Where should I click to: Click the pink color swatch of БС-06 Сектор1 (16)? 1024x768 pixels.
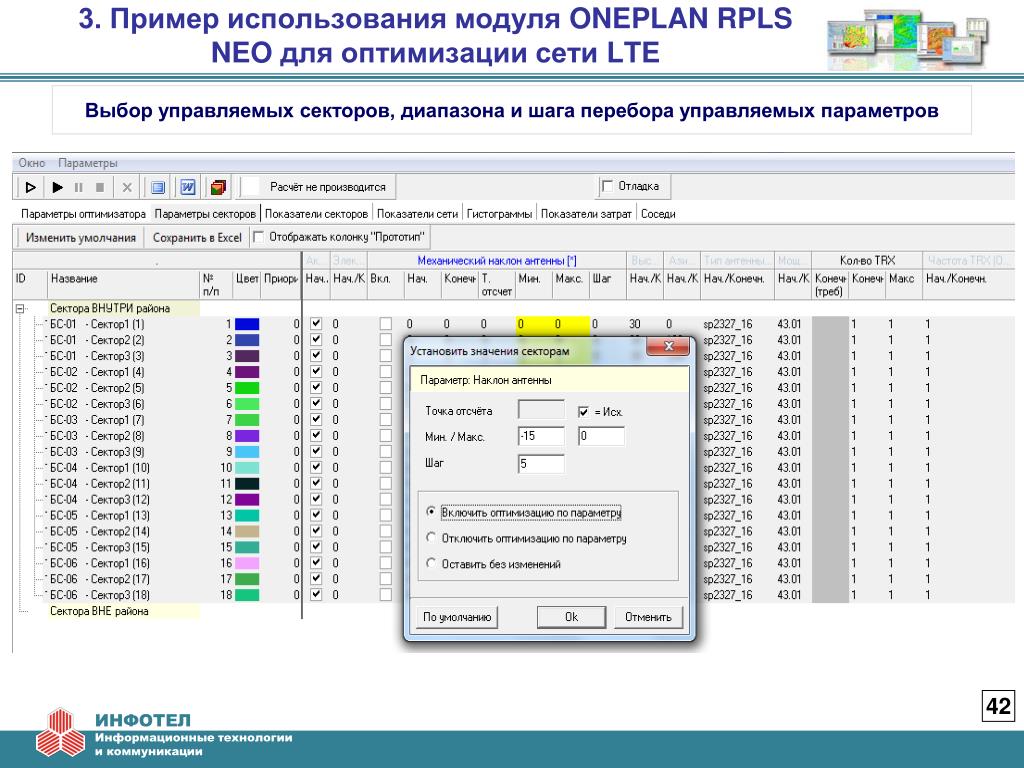point(247,563)
